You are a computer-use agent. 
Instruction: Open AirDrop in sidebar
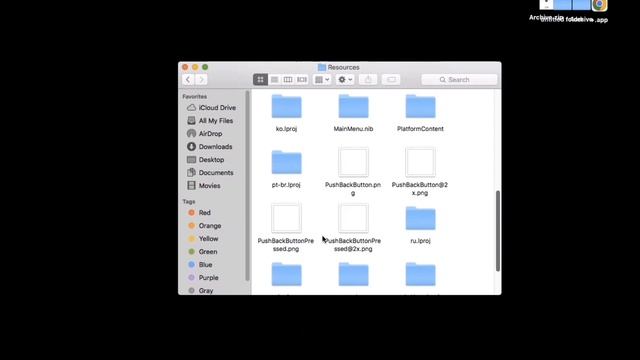(x=204, y=134)
